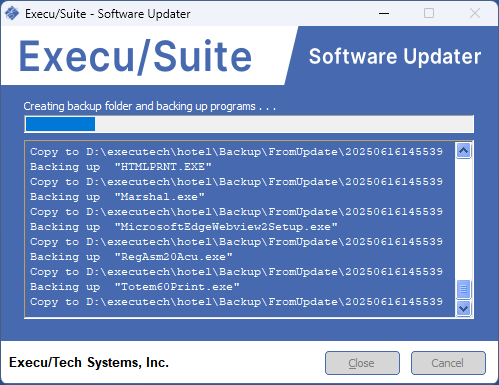Click the Execu/Suite logo banner
This screenshot has height=385, width=499.
[135, 56]
